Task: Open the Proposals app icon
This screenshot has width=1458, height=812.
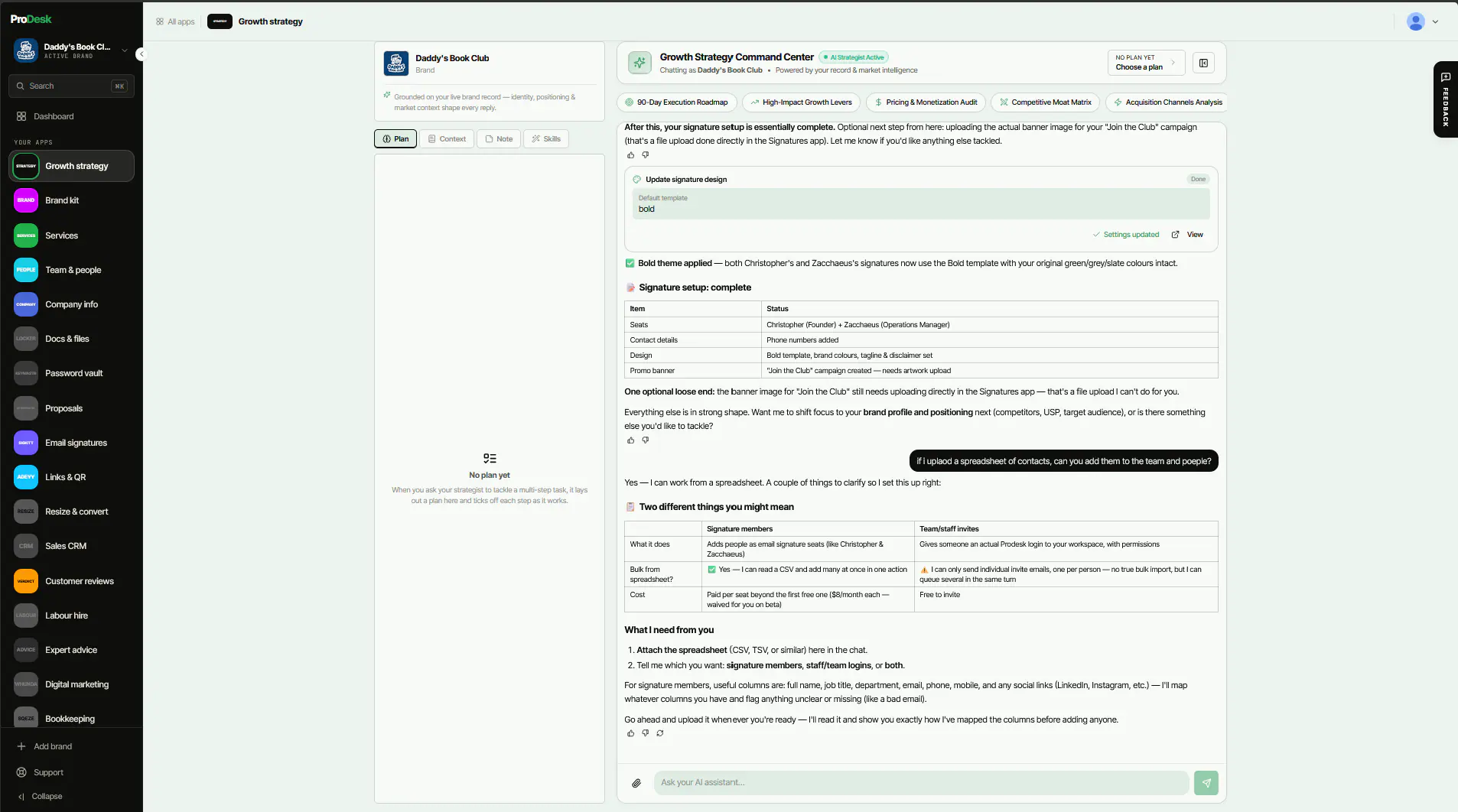Action: point(26,408)
